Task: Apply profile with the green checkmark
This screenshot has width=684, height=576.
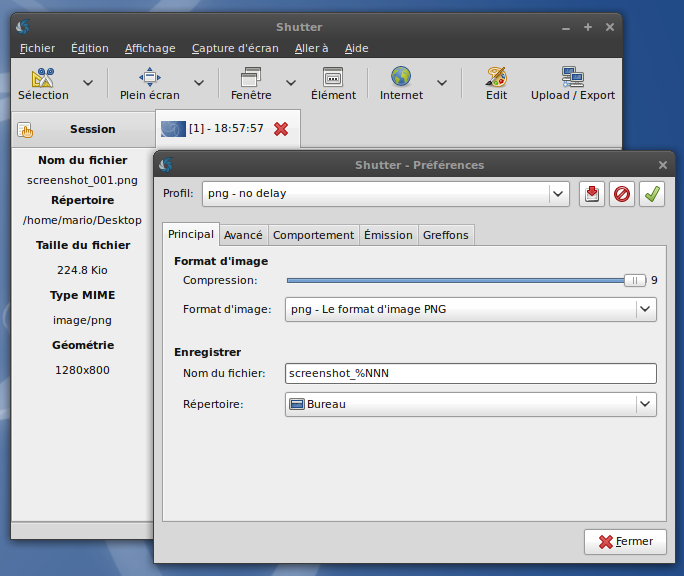Action: pos(652,194)
